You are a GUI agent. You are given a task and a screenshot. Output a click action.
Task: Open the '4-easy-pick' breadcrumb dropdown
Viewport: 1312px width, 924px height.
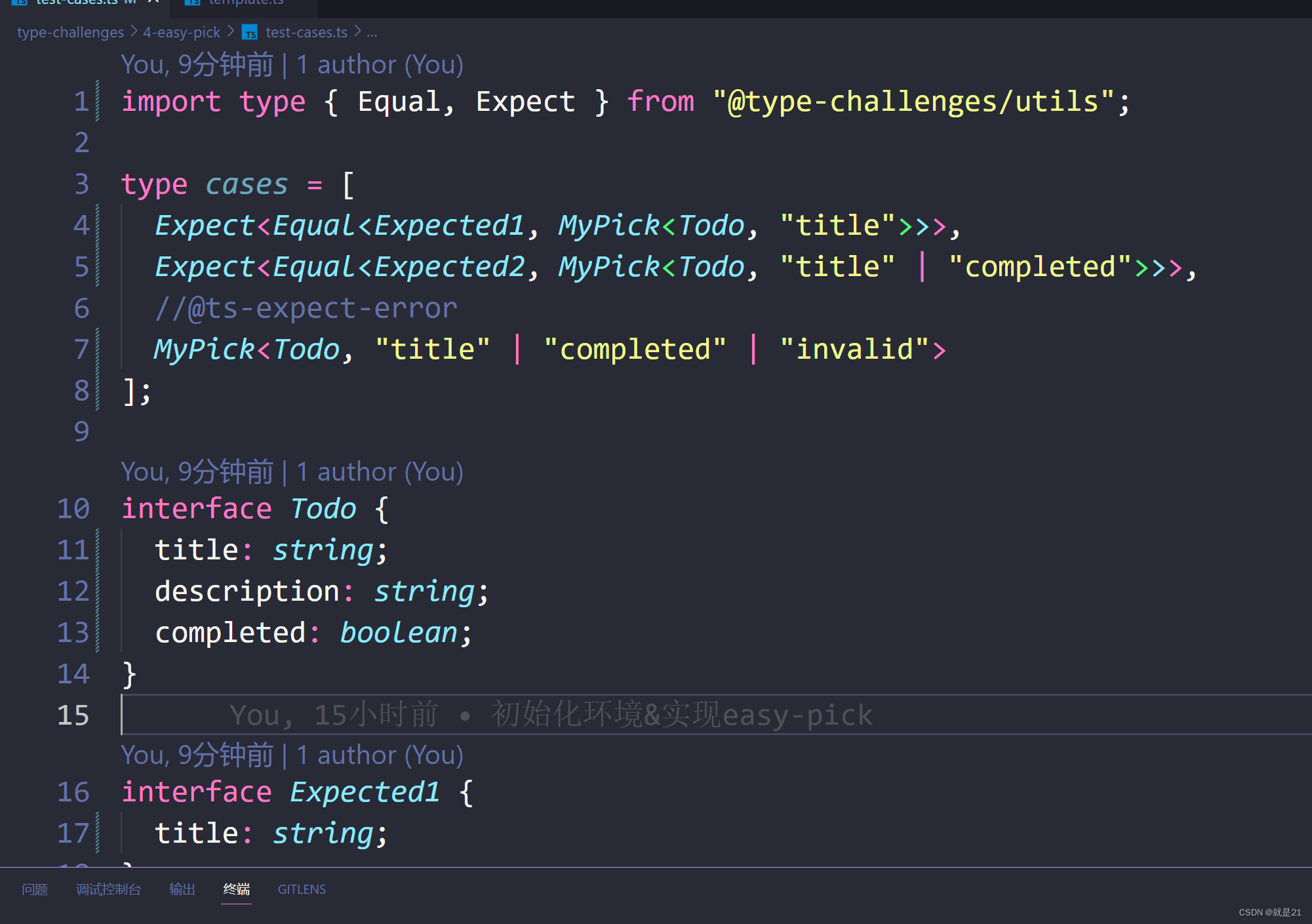(x=182, y=31)
